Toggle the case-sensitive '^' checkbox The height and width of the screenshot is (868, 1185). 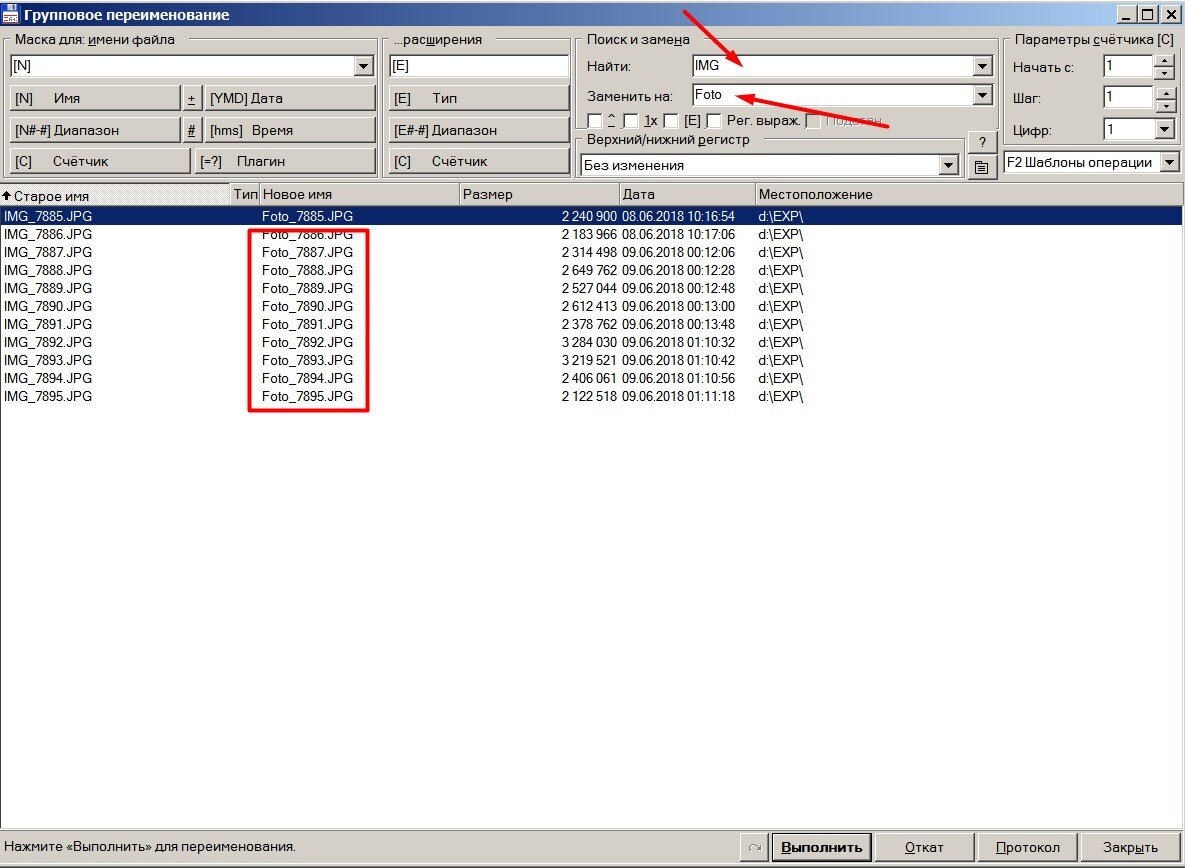pos(596,121)
